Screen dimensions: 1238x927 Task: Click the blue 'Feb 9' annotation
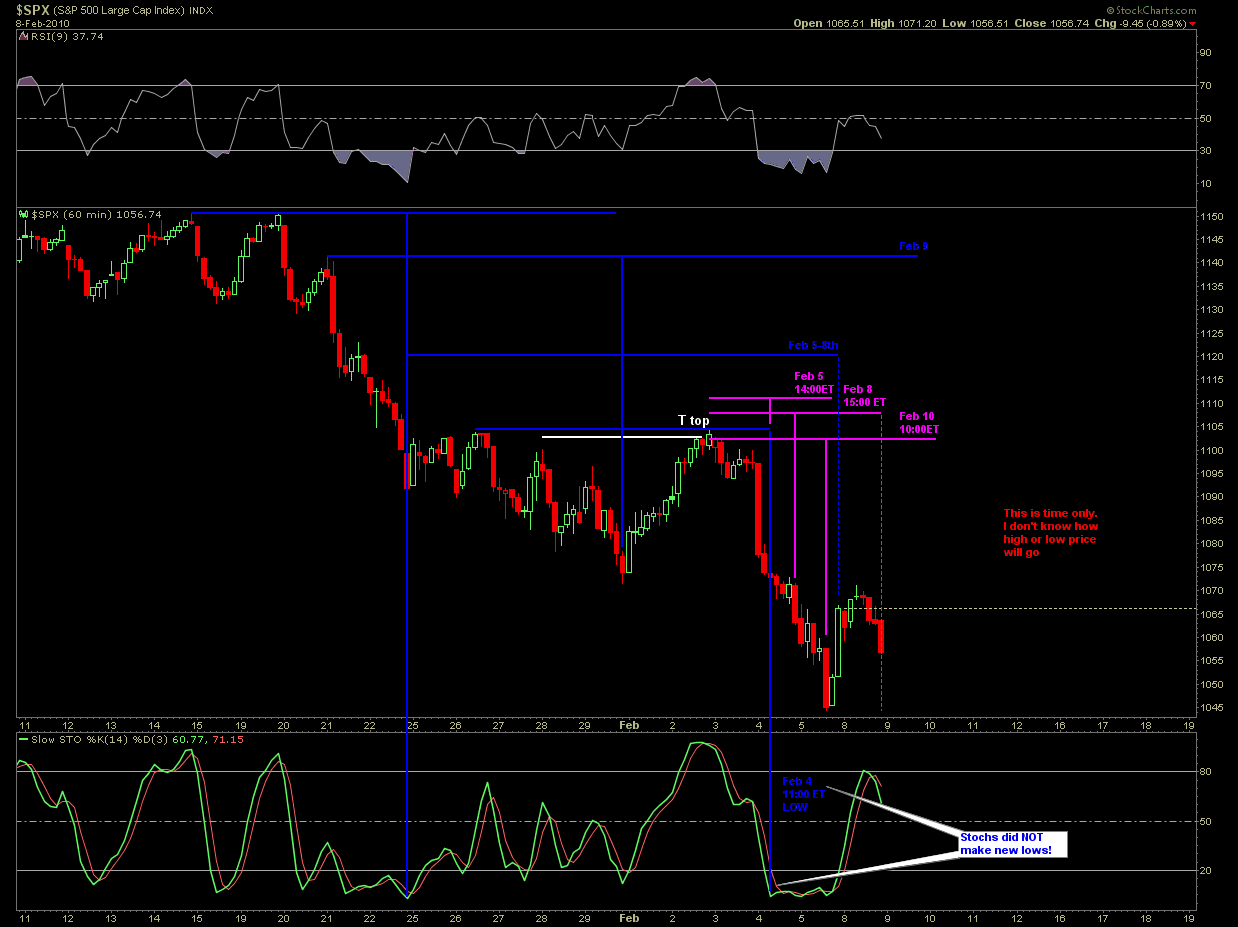click(x=913, y=245)
